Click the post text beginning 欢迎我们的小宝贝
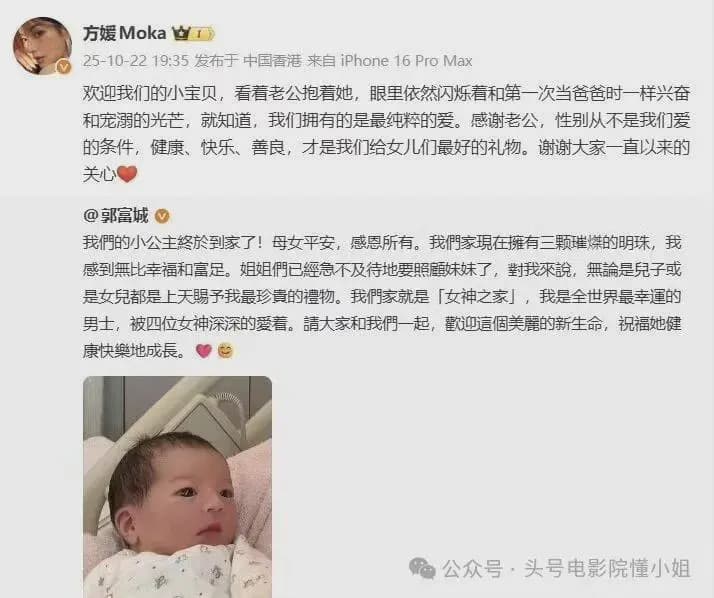 (x=386, y=133)
